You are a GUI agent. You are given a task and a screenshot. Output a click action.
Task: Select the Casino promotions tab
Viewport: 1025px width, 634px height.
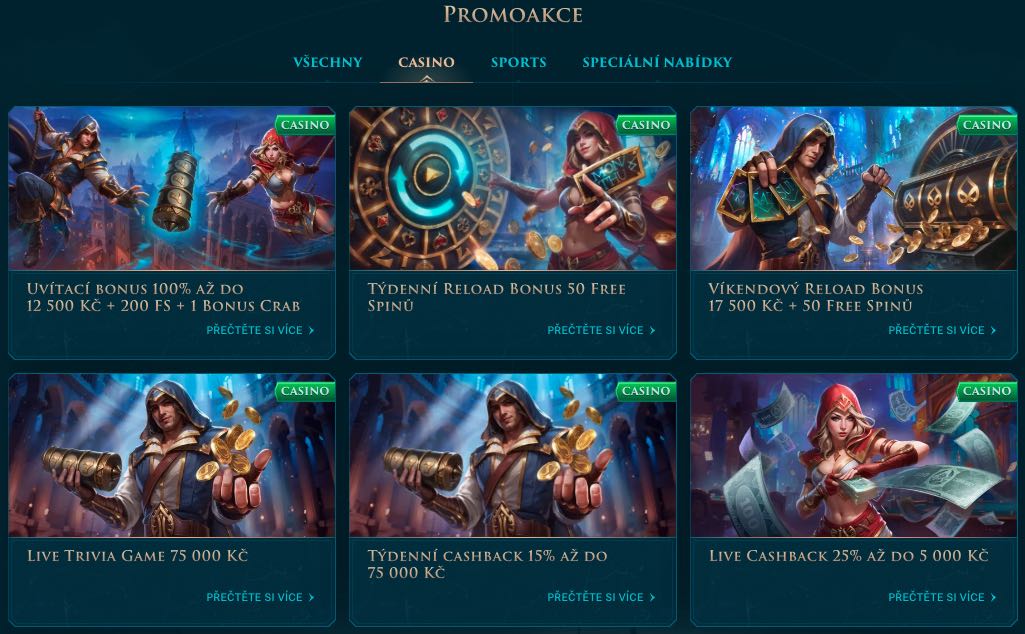426,62
